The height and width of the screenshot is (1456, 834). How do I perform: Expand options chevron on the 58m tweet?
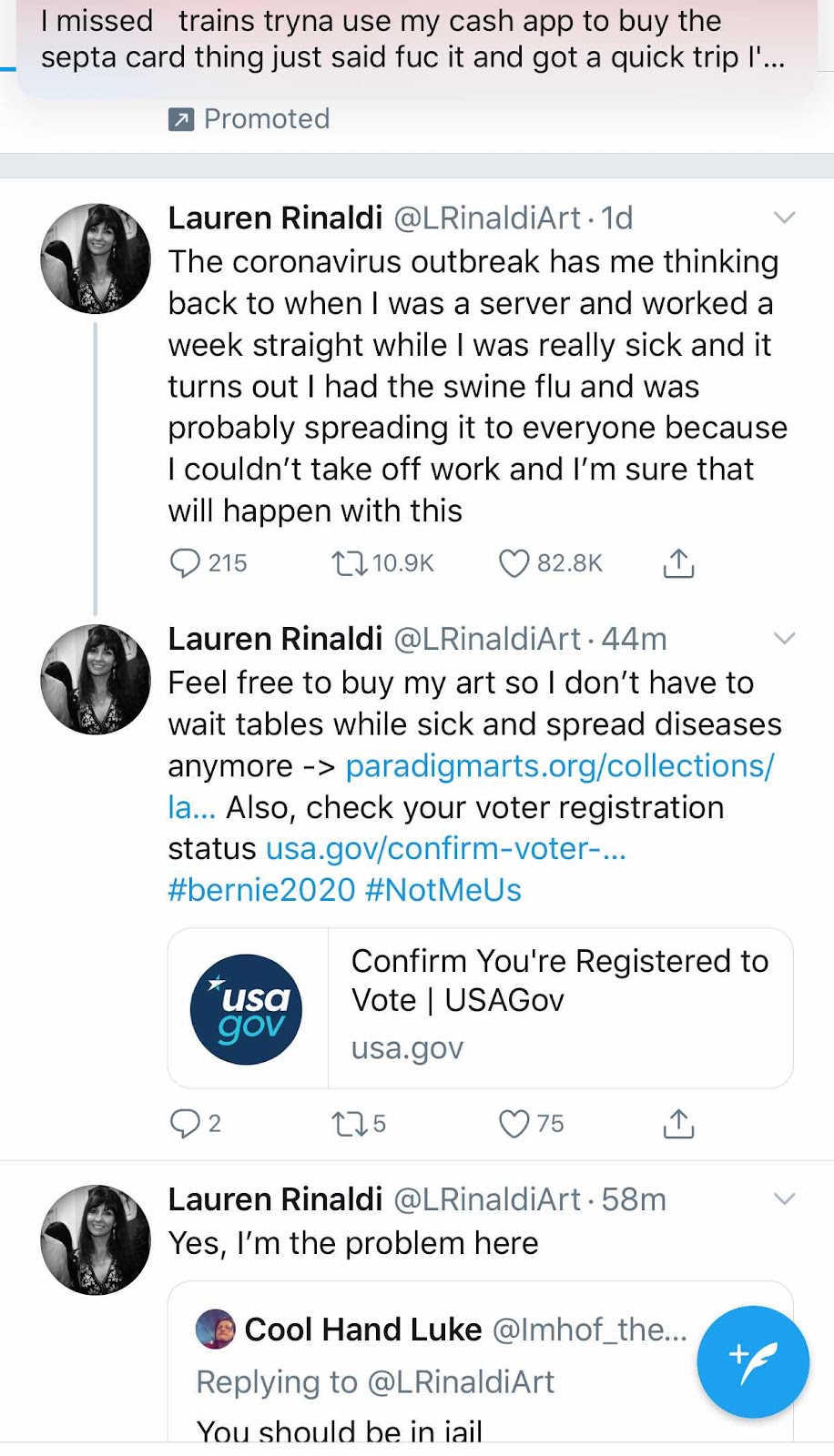pos(784,1198)
